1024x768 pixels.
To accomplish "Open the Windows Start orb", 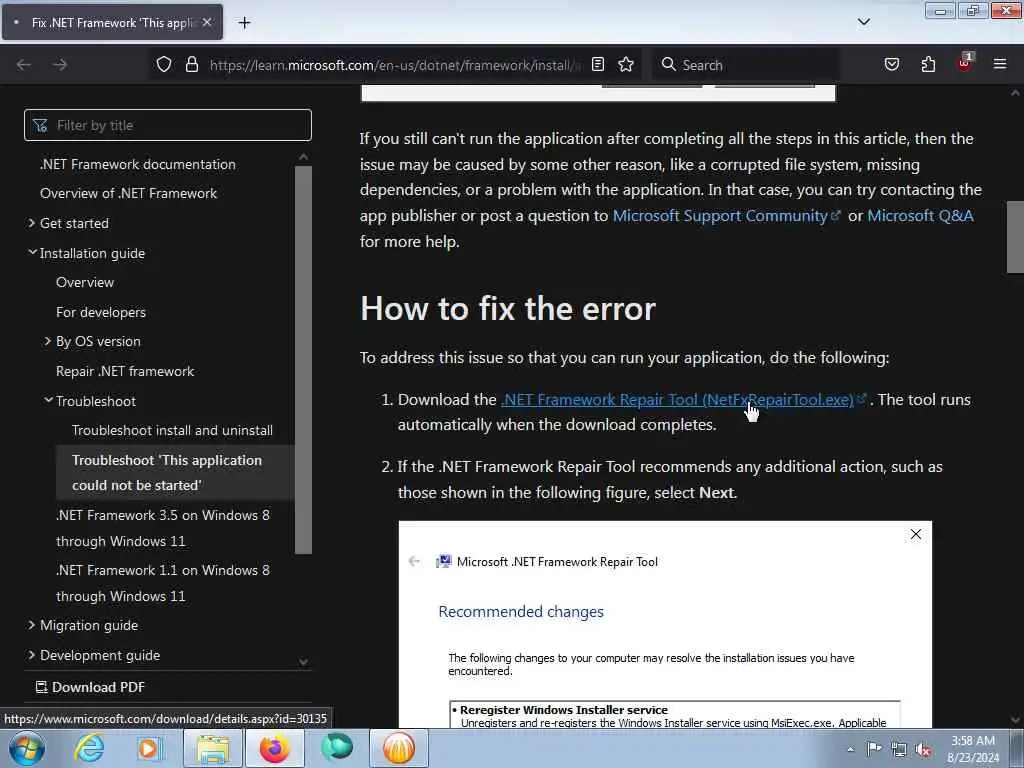I will pos(26,748).
